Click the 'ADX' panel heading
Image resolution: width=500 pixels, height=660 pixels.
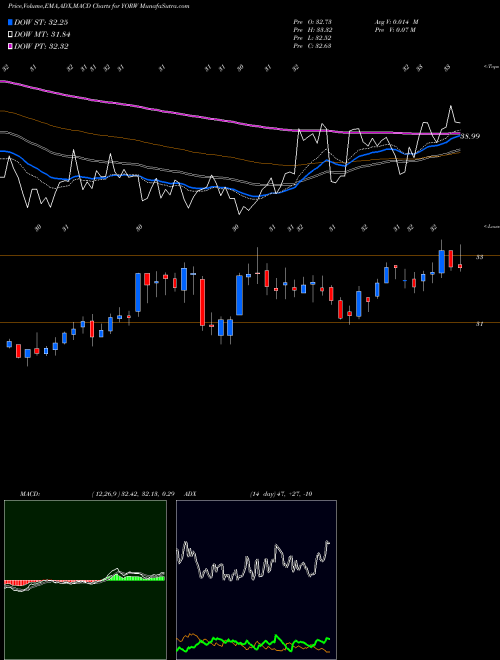tap(190, 494)
